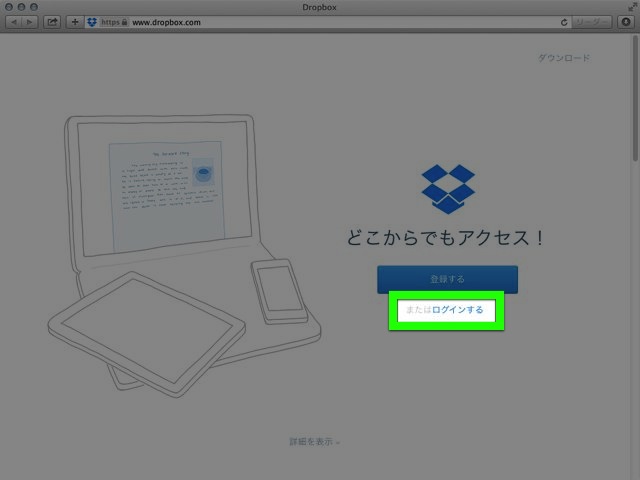Viewport: 640px width, 480px height.
Task: Click the 登録する sign-up button
Action: (447, 280)
